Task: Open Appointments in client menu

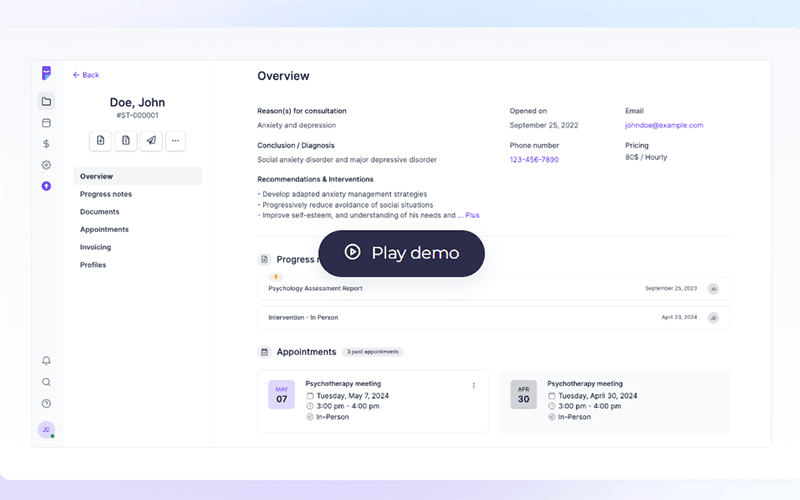Action: pyautogui.click(x=104, y=230)
